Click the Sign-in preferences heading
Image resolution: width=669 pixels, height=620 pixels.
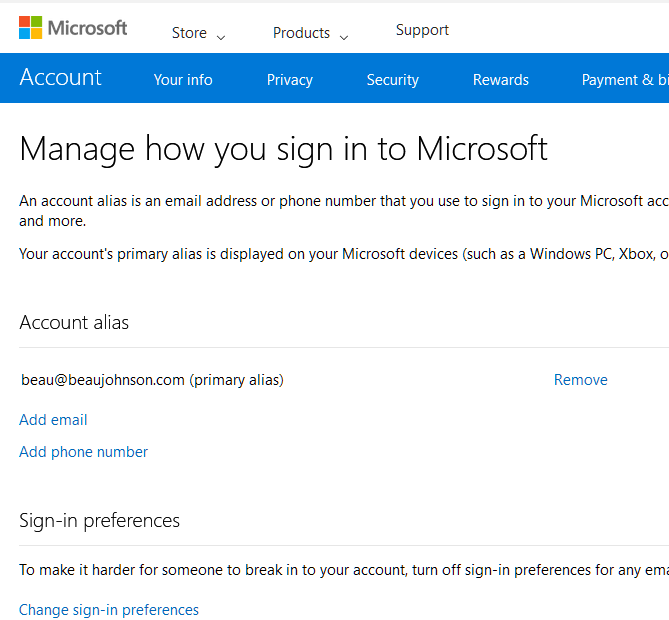click(x=99, y=521)
